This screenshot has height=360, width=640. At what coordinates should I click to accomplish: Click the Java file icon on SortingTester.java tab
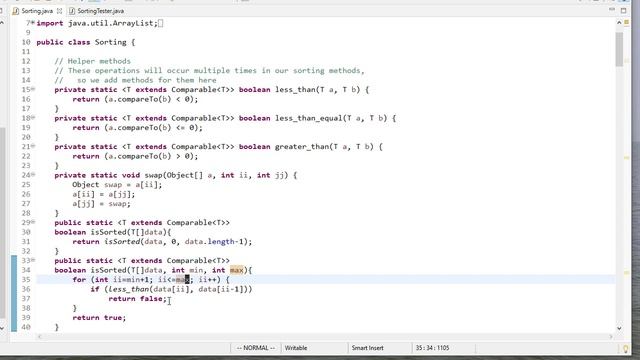point(72,11)
